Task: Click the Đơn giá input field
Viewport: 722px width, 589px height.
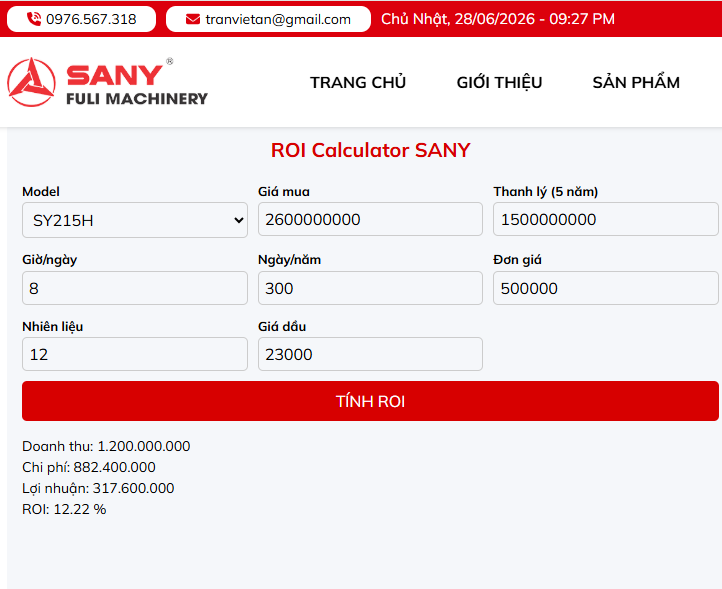Action: (606, 288)
